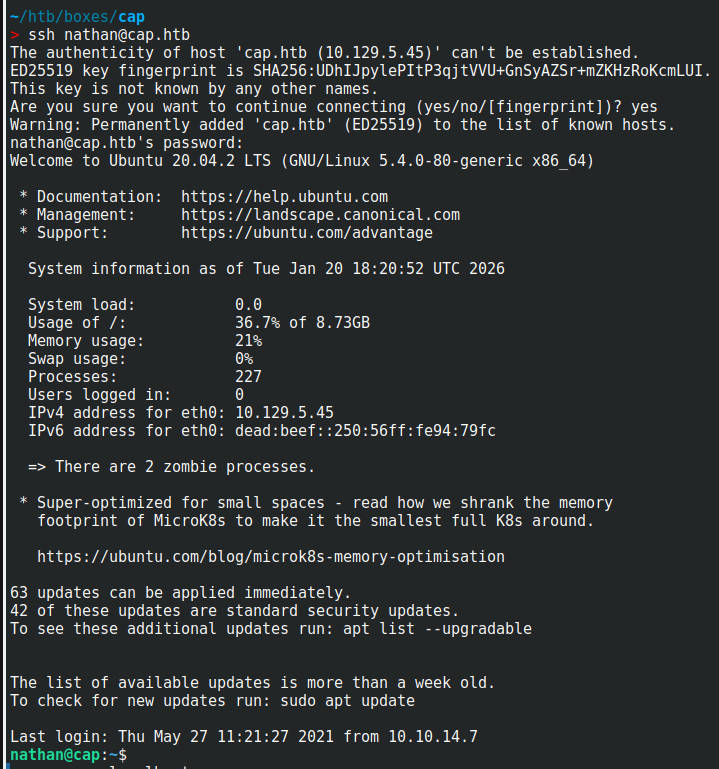This screenshot has height=769, width=719.
Task: Open the landscape.canonical.com management URL
Action: click(x=320, y=215)
